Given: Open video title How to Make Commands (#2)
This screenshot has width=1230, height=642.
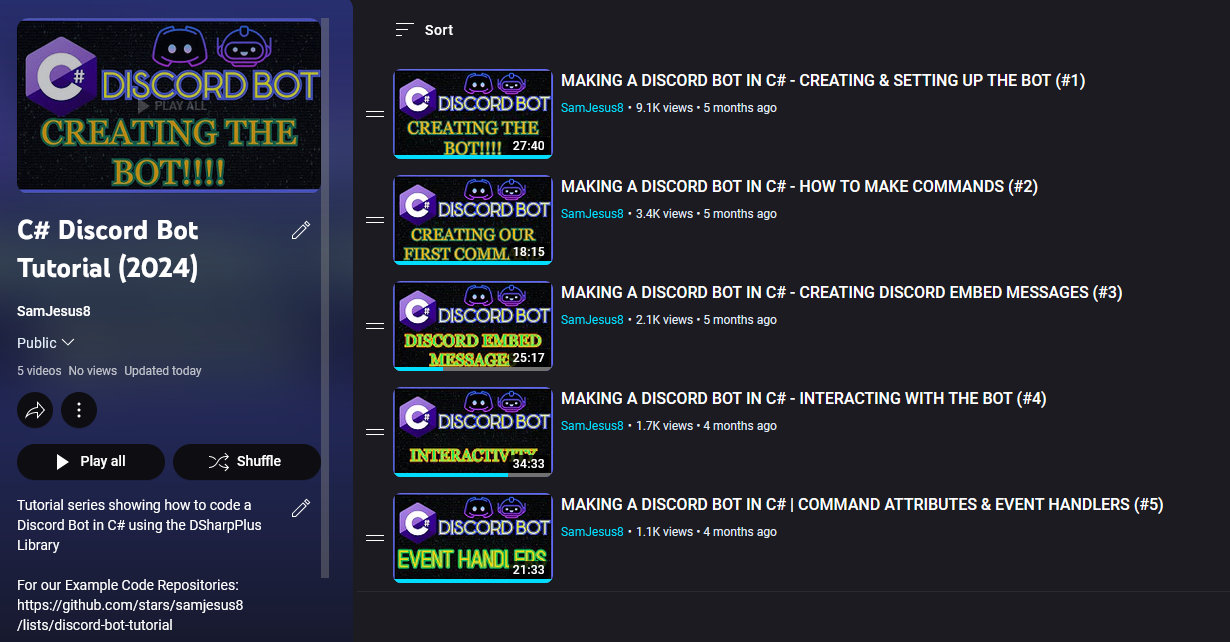Looking at the screenshot, I should tap(799, 187).
